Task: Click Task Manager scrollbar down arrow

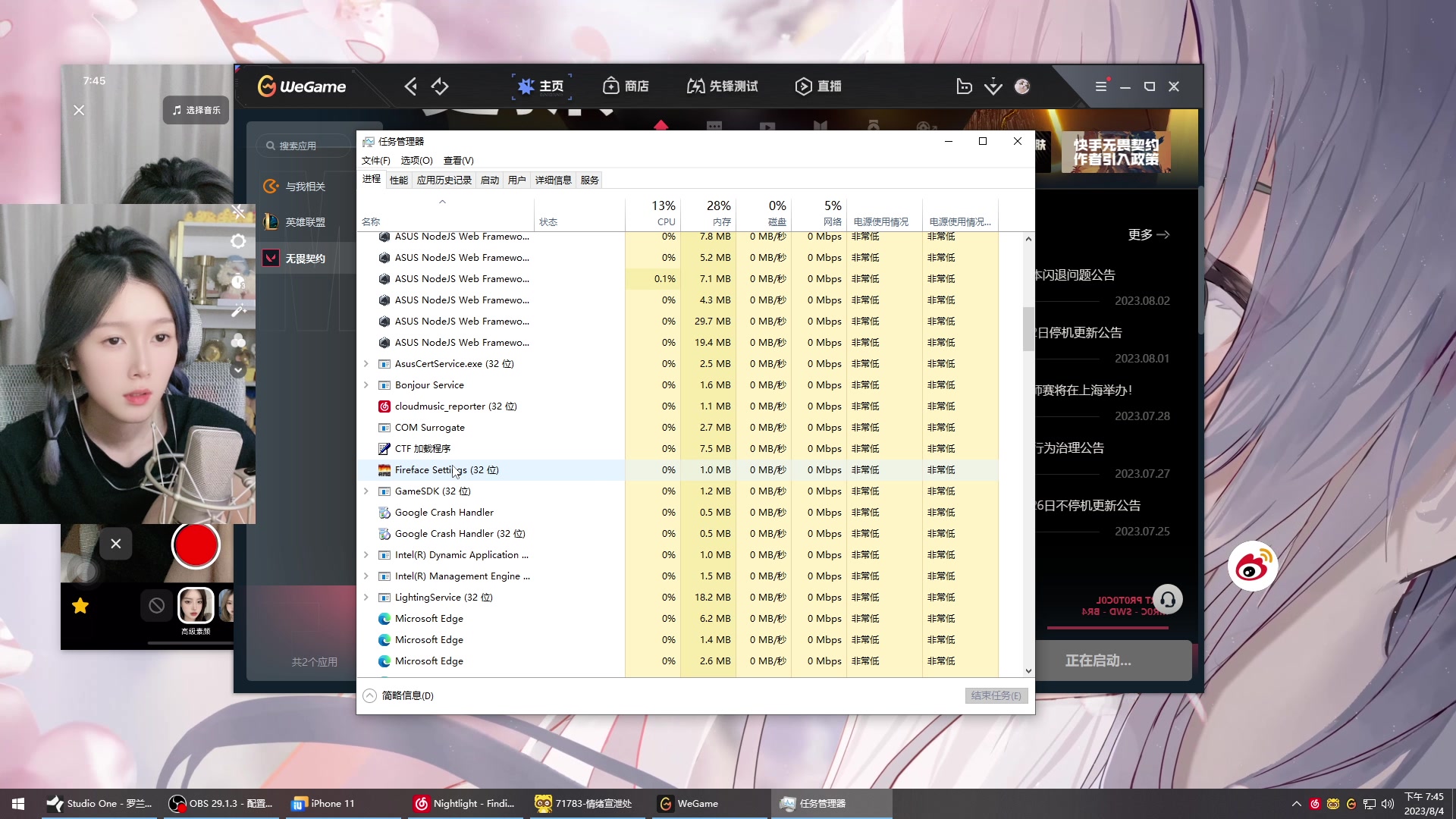Action: pos(1028,670)
